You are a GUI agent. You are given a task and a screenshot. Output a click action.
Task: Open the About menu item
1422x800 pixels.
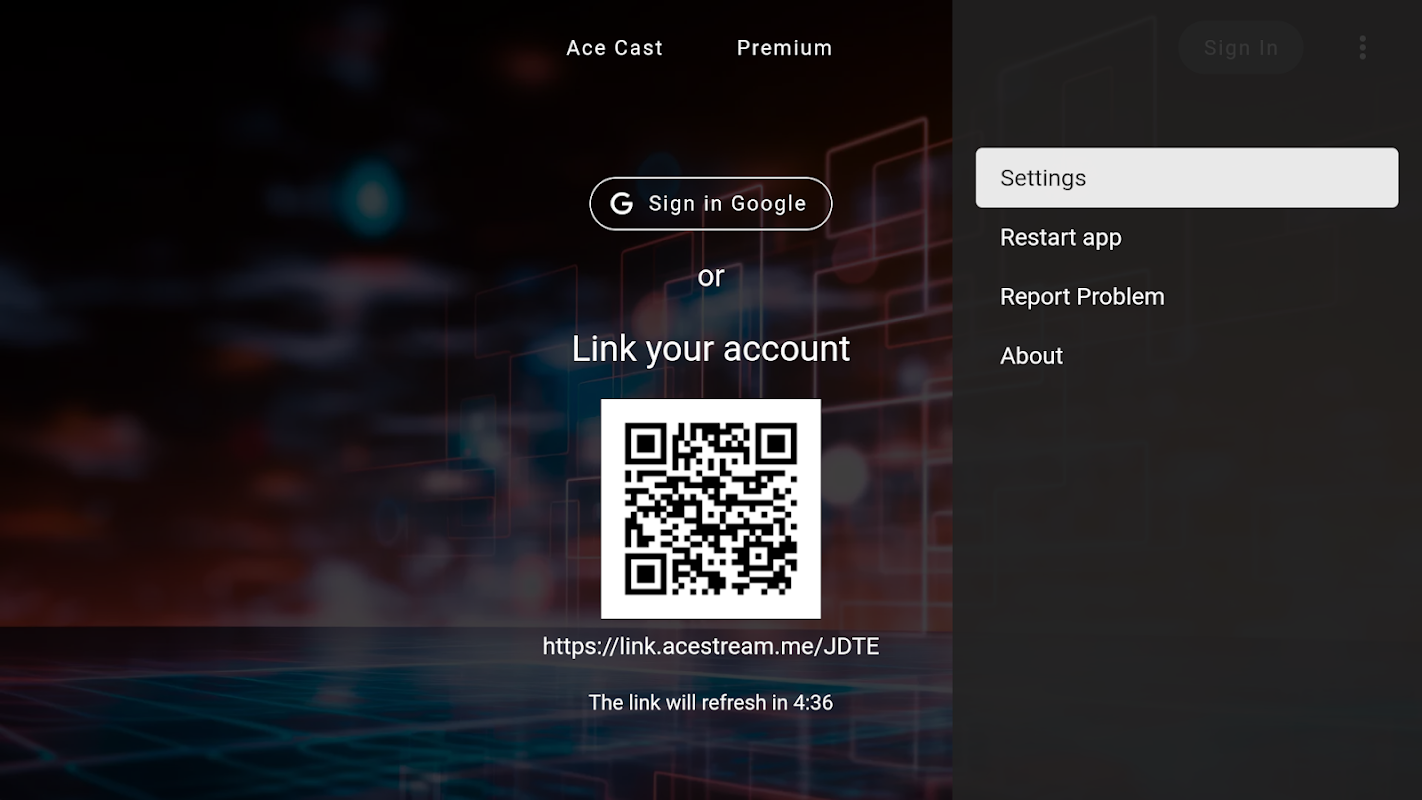tap(1187, 356)
